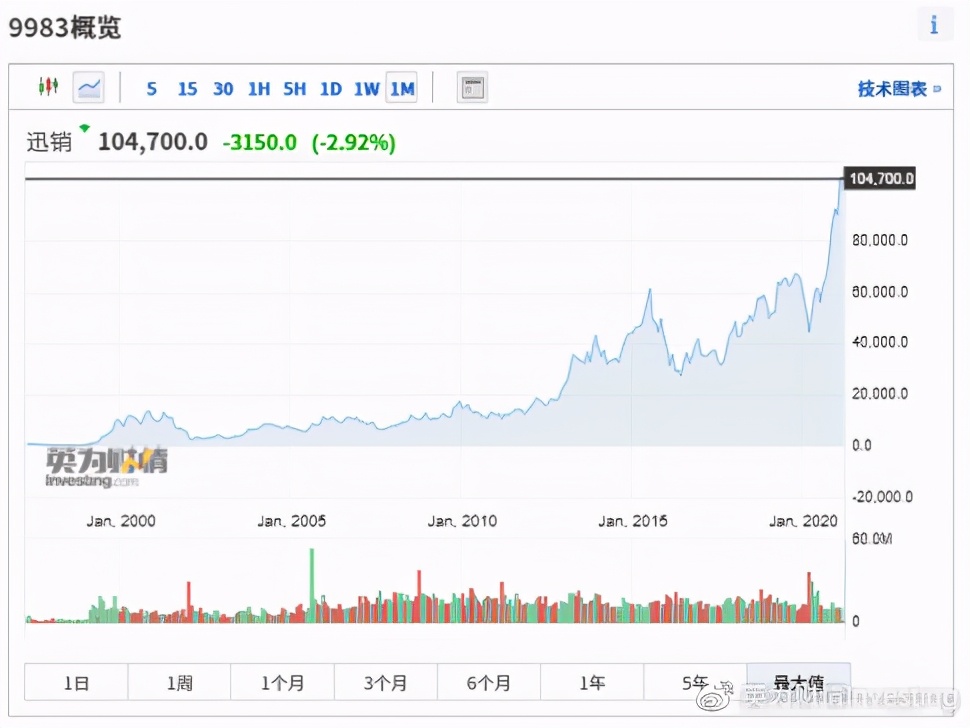The width and height of the screenshot is (970, 728).
Task: Select the 最大值 maximum range tab
Action: 798,683
